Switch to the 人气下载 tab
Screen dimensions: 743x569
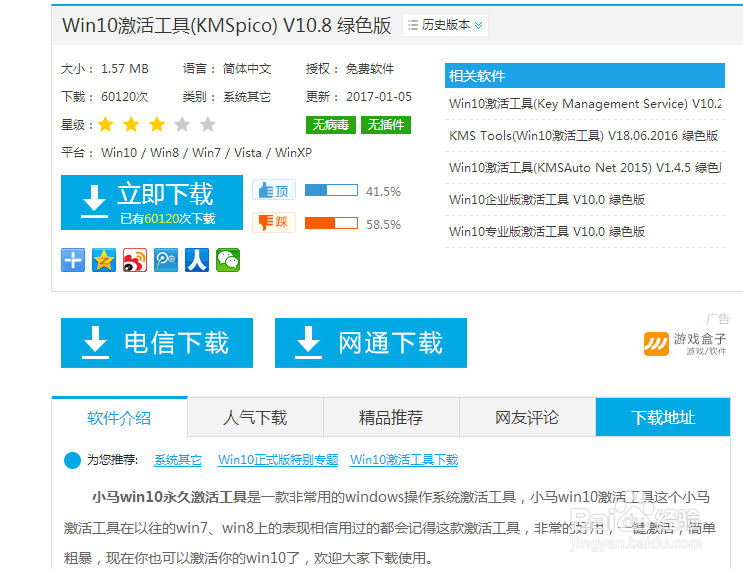(255, 417)
